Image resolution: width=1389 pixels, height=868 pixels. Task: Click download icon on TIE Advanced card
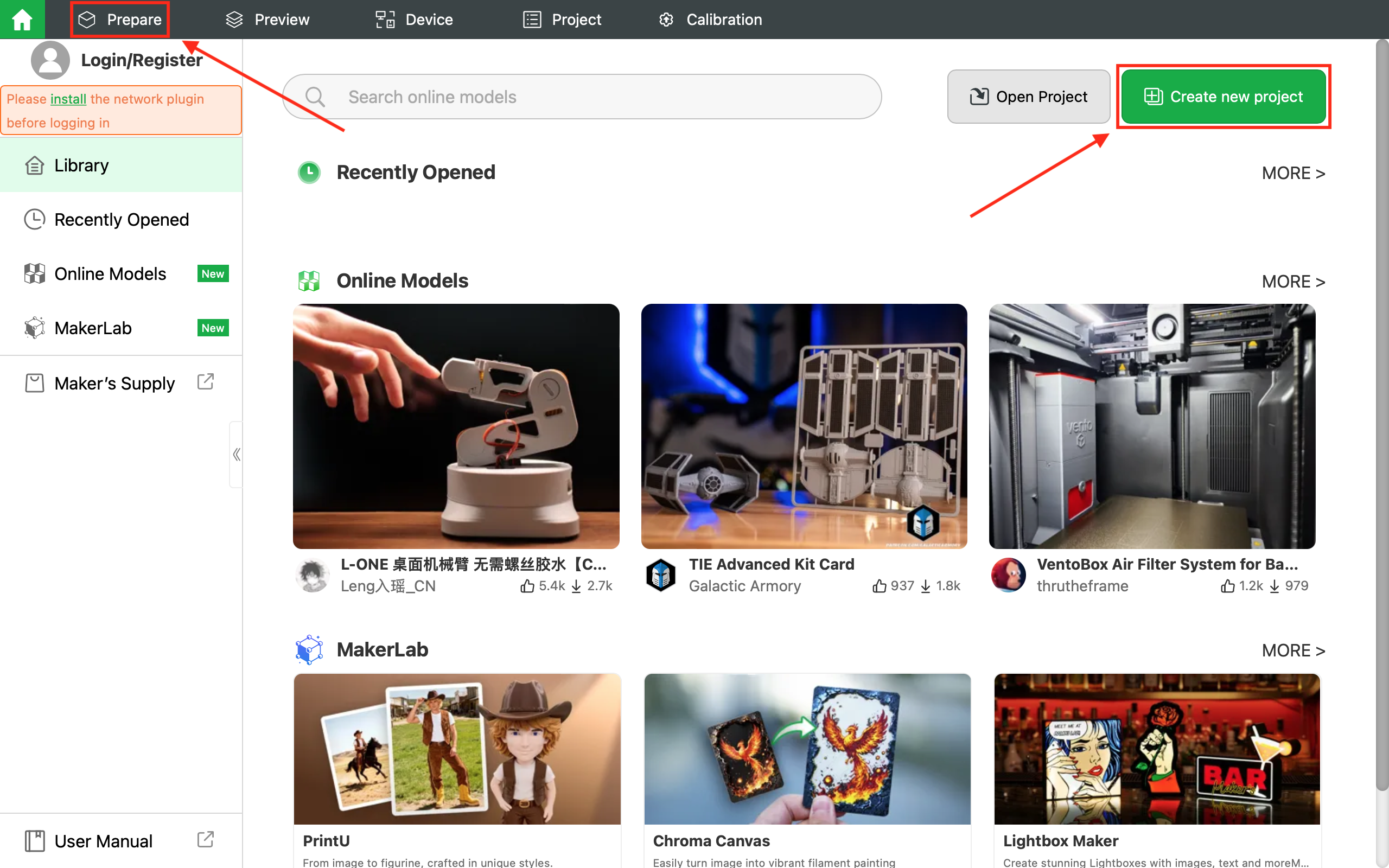(925, 586)
